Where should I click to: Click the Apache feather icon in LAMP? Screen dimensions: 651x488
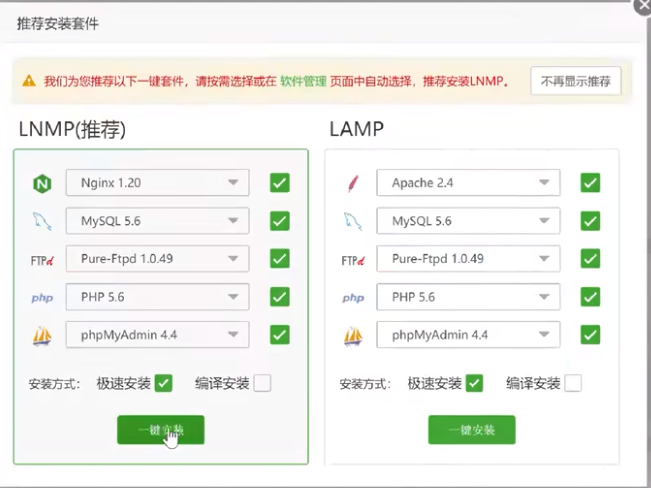353,183
